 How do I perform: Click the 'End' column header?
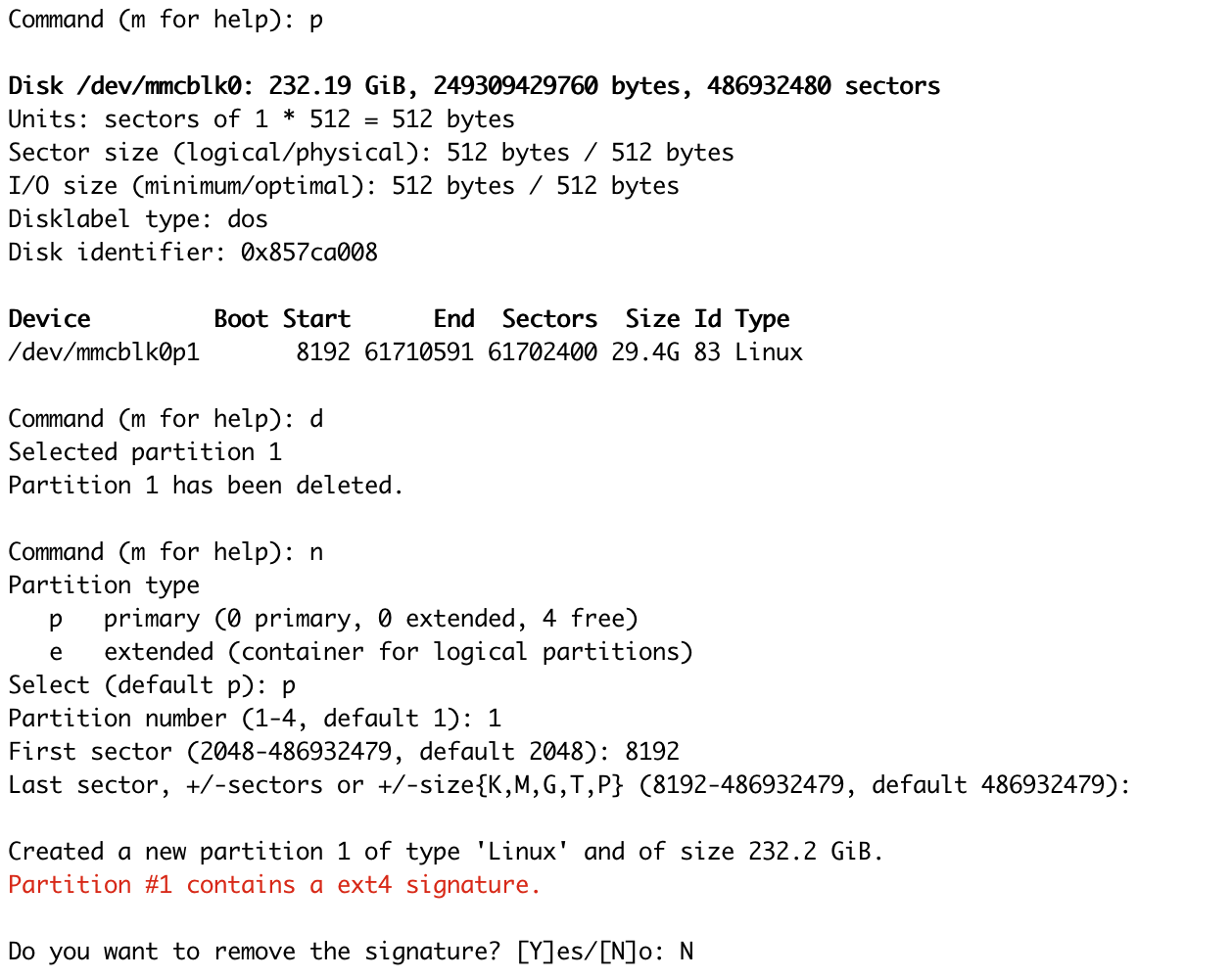coord(453,319)
